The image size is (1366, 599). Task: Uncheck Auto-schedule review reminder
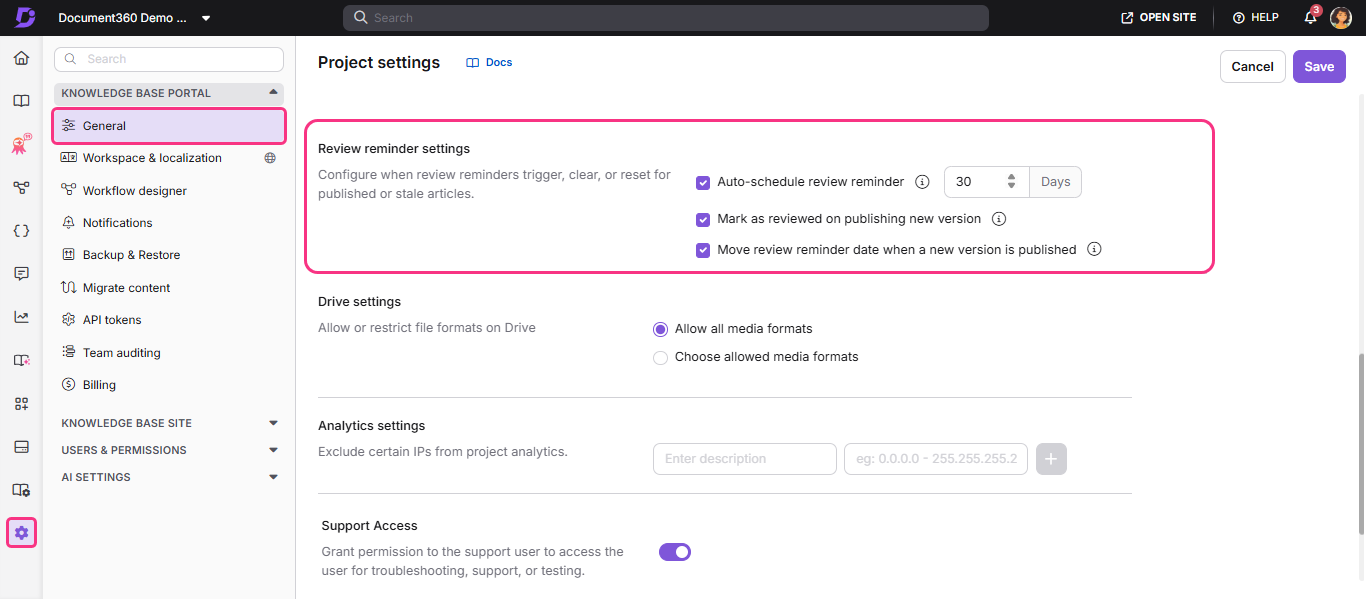[x=703, y=182]
